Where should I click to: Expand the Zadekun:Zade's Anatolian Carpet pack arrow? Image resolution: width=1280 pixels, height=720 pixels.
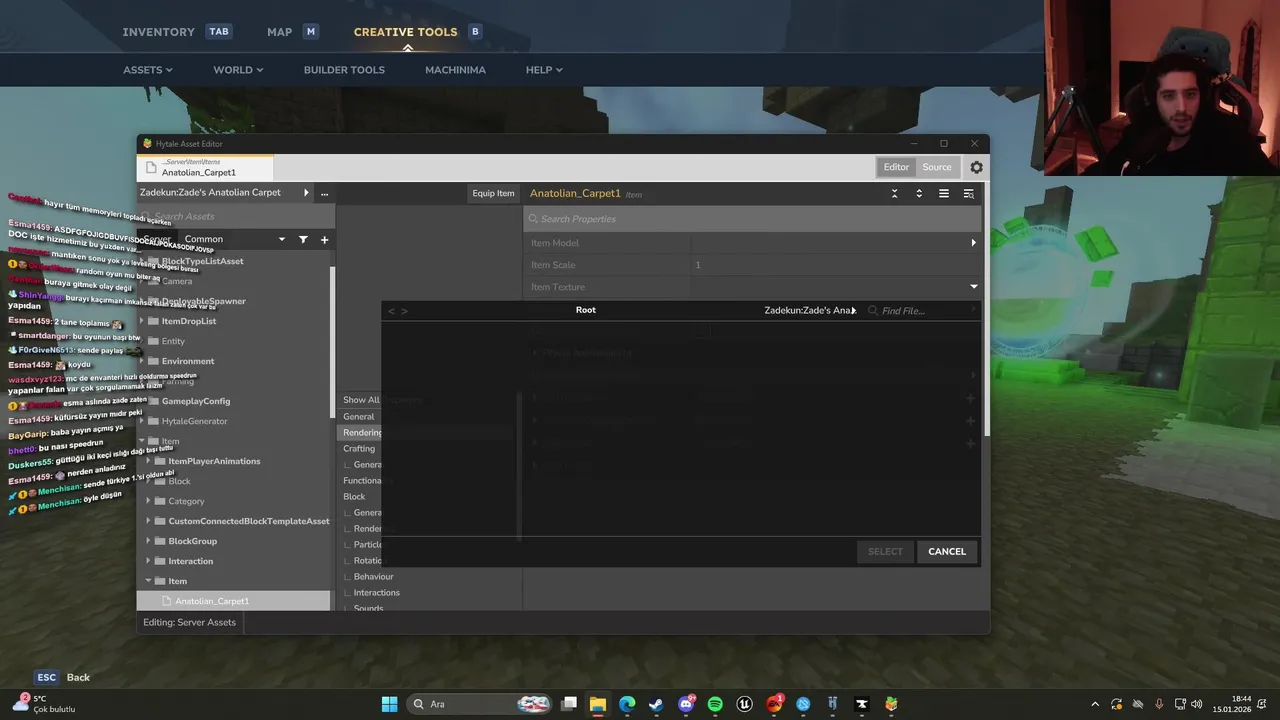point(306,193)
